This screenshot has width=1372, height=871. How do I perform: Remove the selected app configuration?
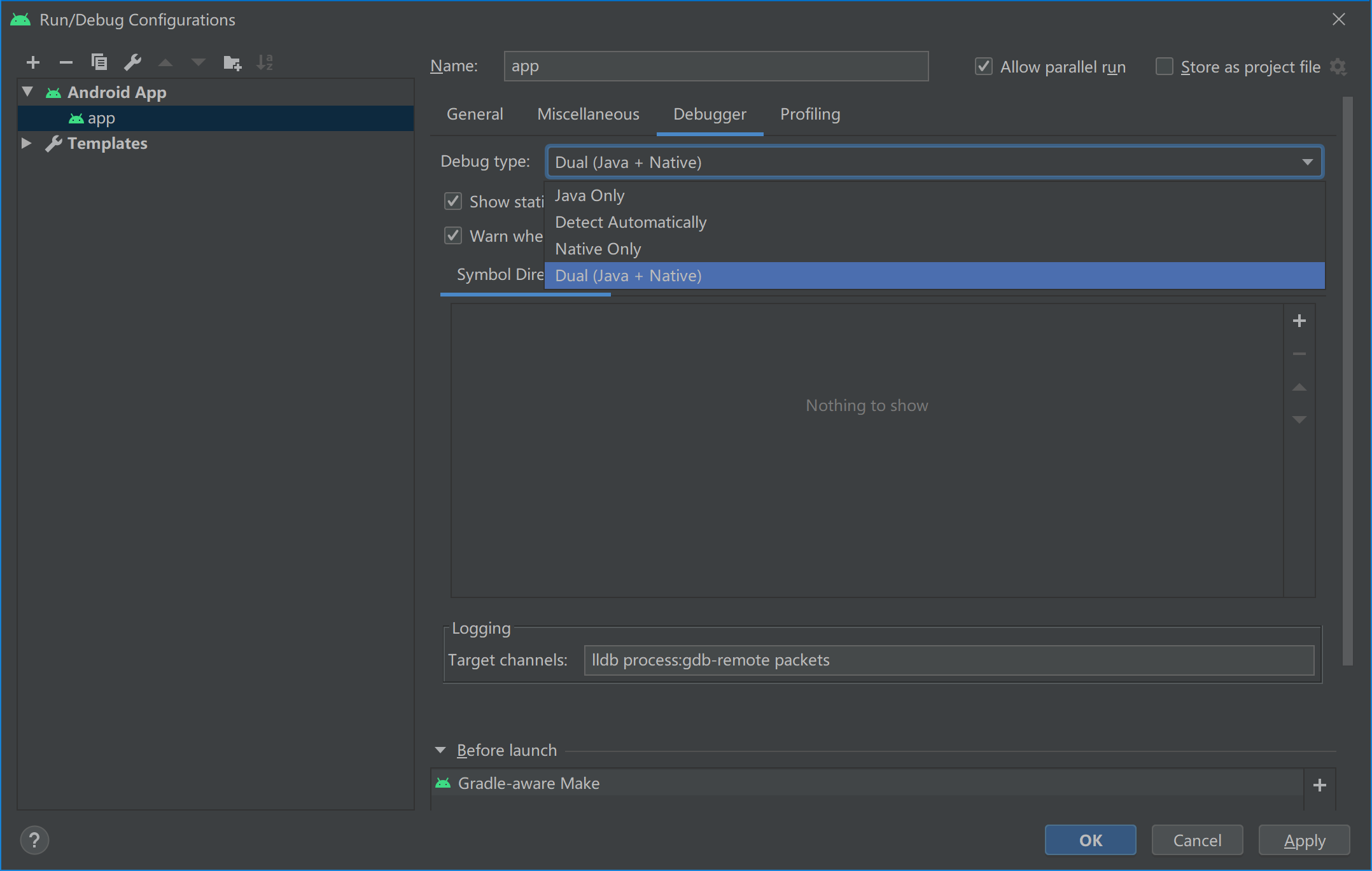click(x=66, y=62)
